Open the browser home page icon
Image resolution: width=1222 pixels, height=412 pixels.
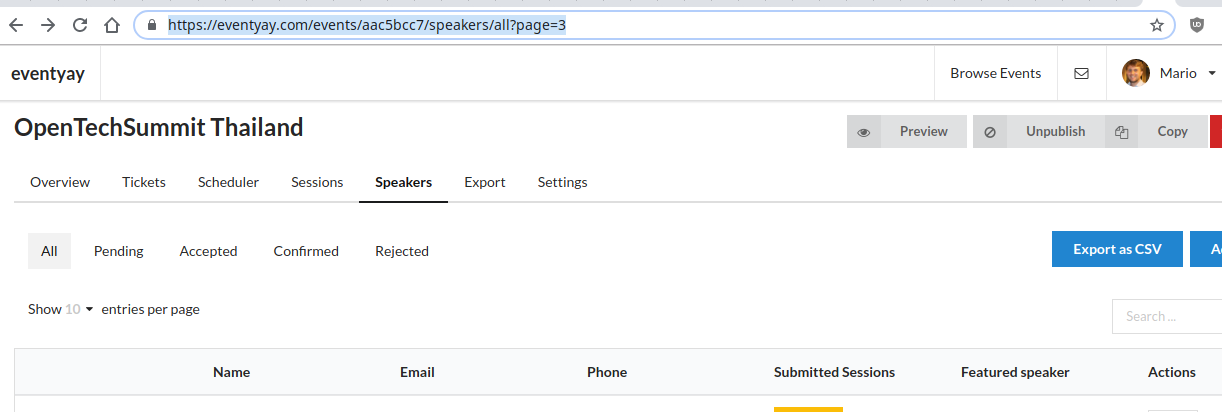(113, 25)
